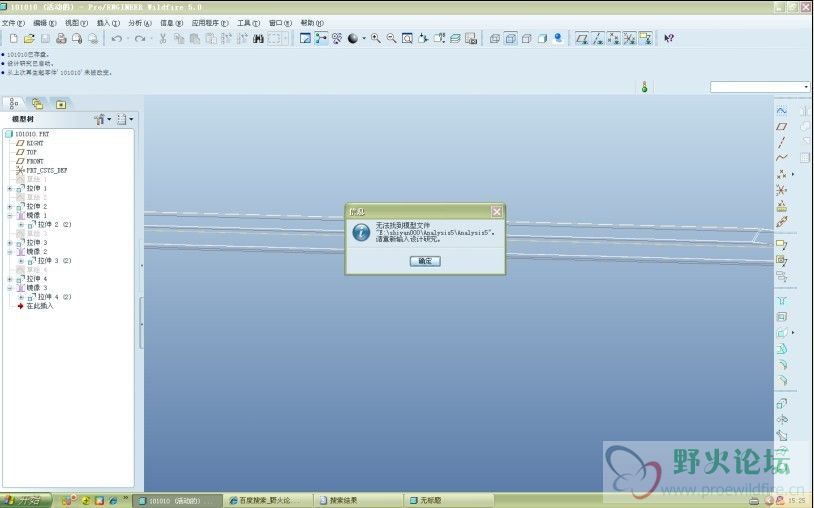
Task: Toggle datum axes display
Action: tap(598, 38)
